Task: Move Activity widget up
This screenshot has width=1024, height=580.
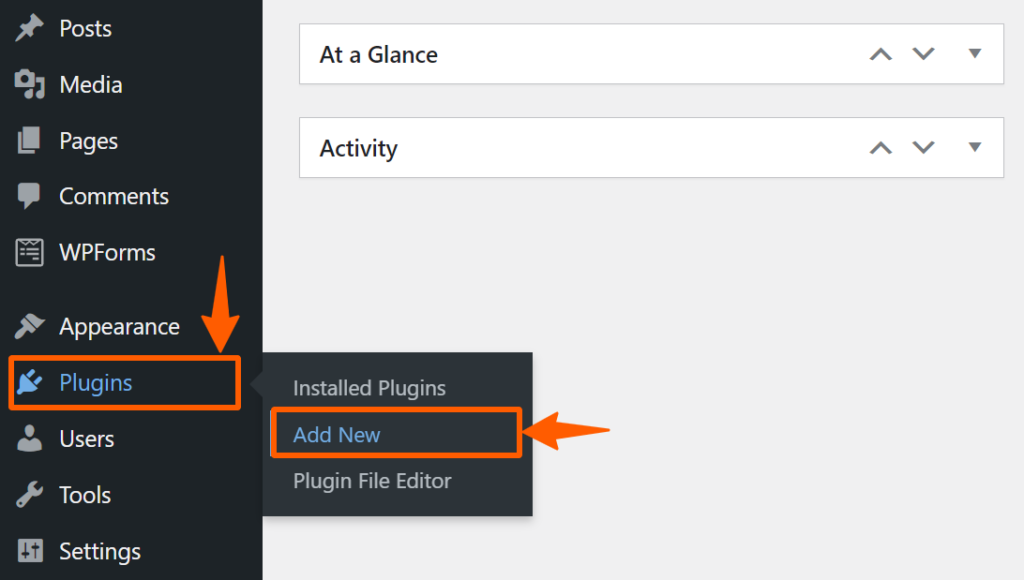Action: point(881,148)
